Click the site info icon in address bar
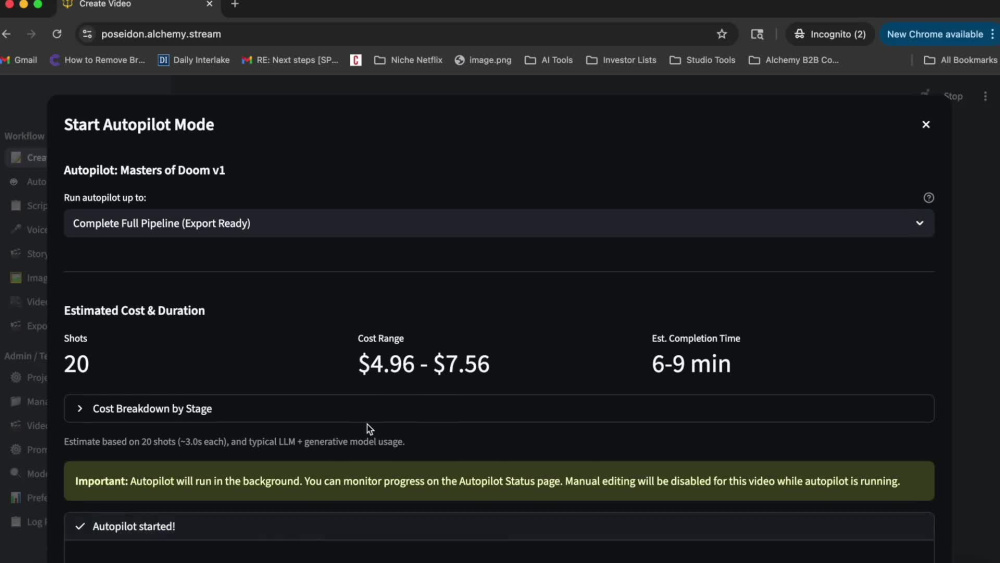Screen dimensions: 1000x563 click(87, 34)
